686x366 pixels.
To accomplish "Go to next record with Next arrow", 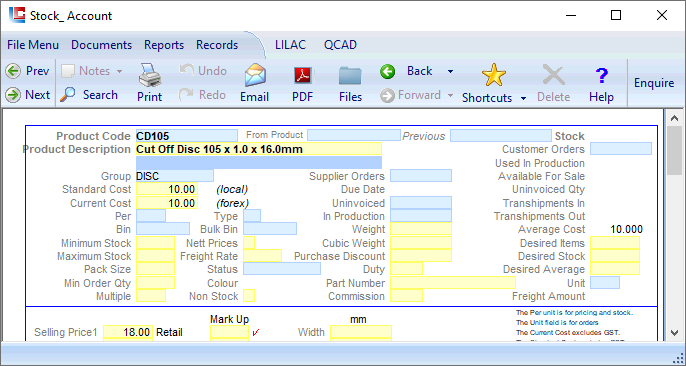I will point(14,94).
